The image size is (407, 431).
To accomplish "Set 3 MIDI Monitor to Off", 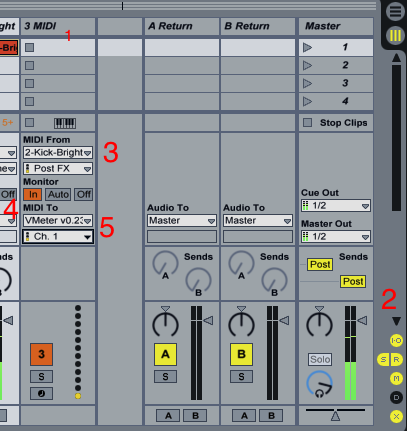I will [84, 194].
